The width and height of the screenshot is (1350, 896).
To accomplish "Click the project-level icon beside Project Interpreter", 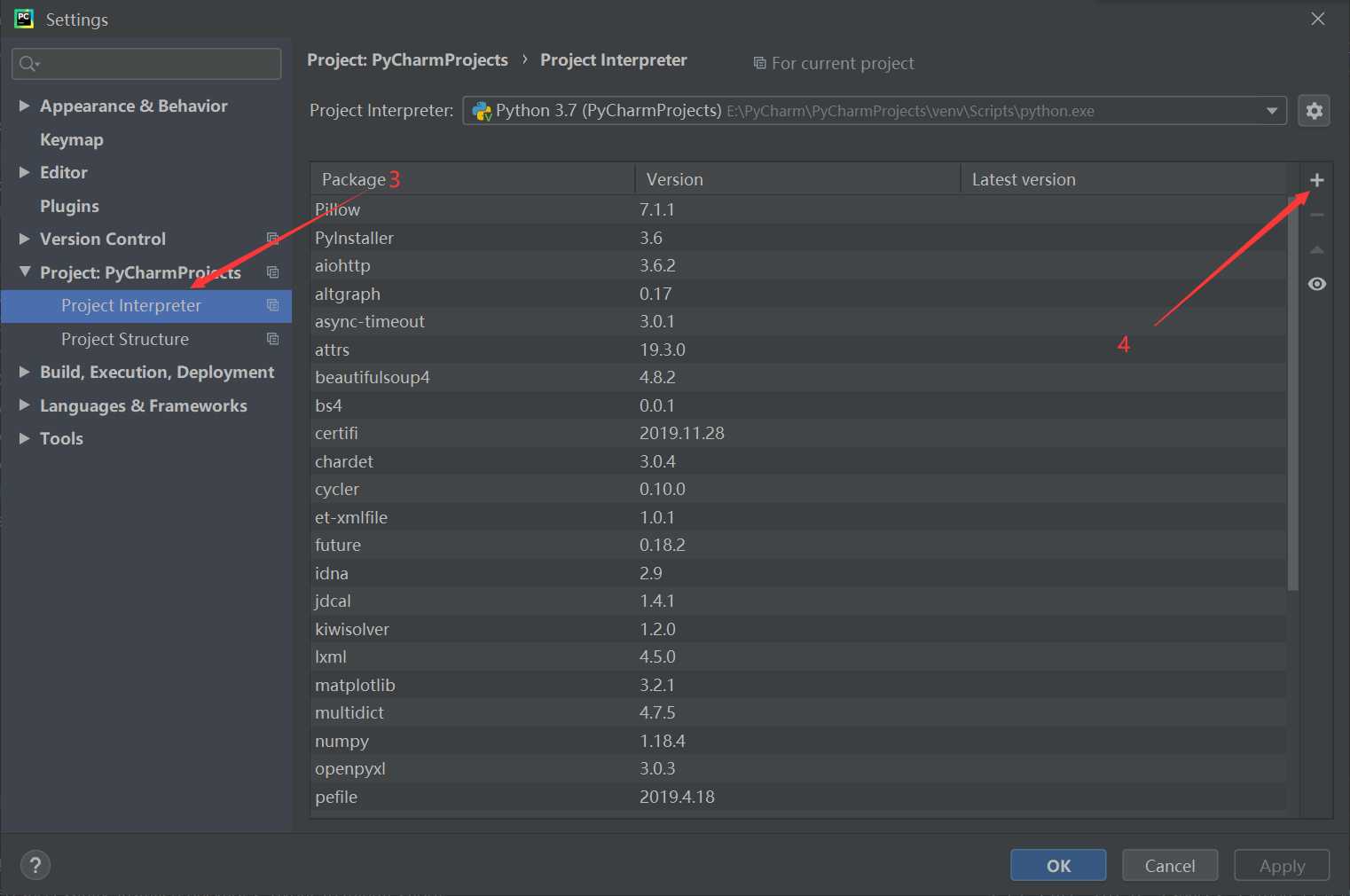I will point(272,305).
